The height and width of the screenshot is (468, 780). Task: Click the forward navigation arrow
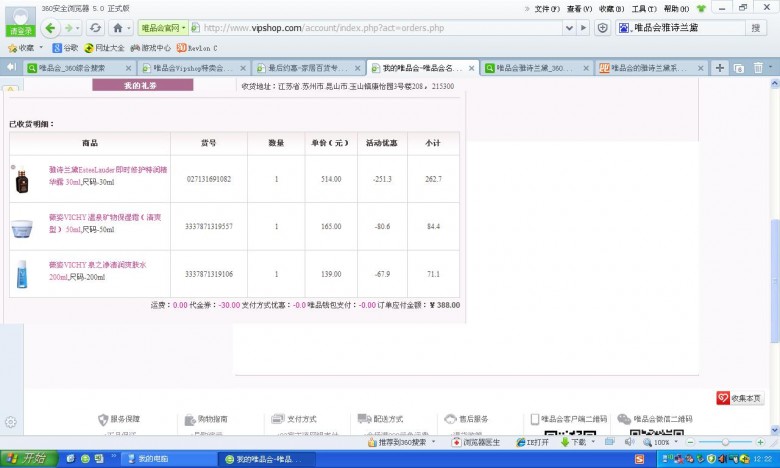click(69, 28)
